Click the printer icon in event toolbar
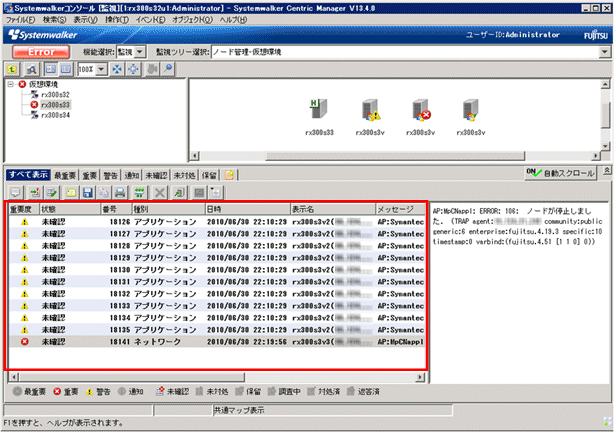 120,191
